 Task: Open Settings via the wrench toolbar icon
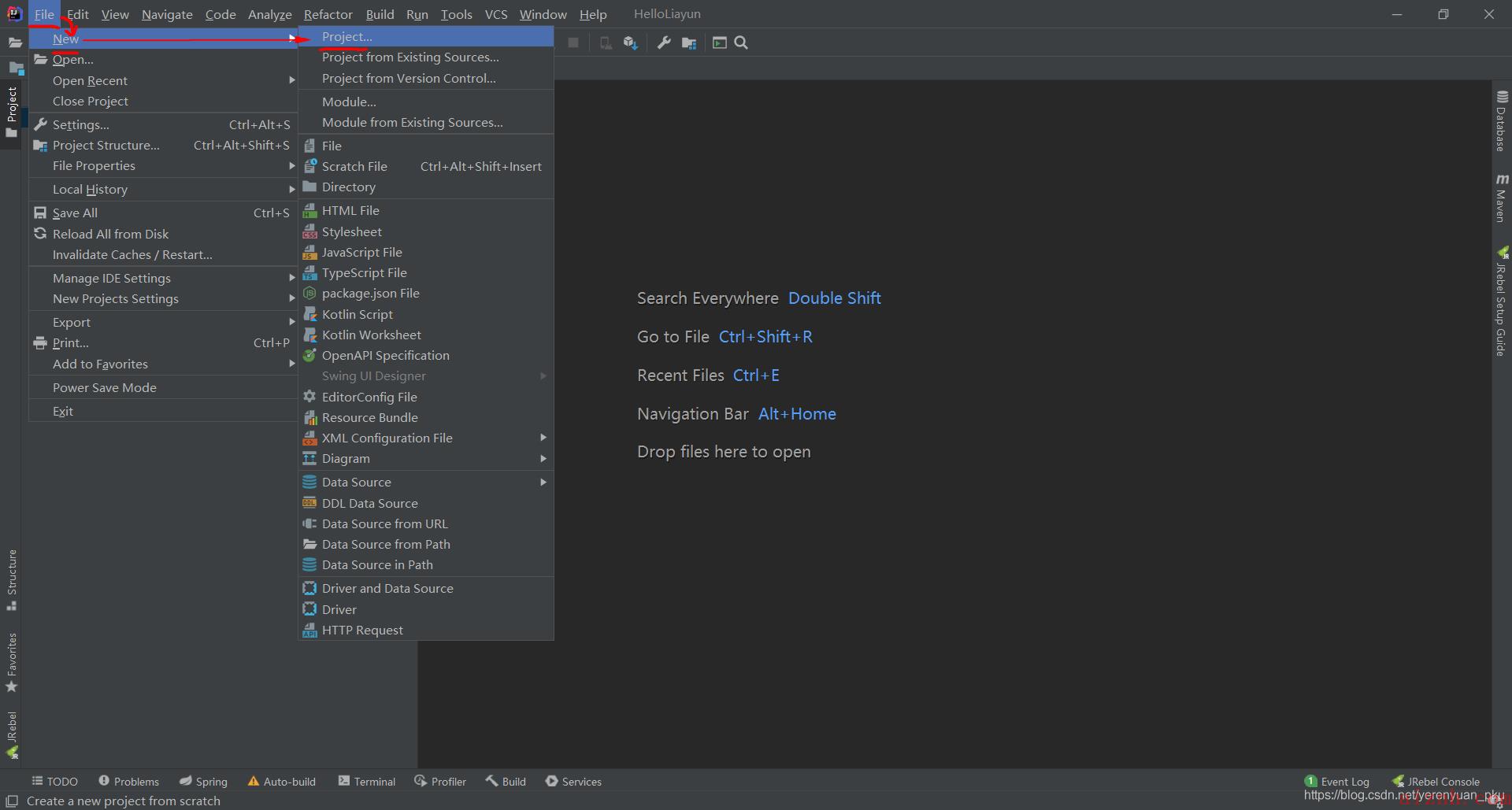coord(664,43)
